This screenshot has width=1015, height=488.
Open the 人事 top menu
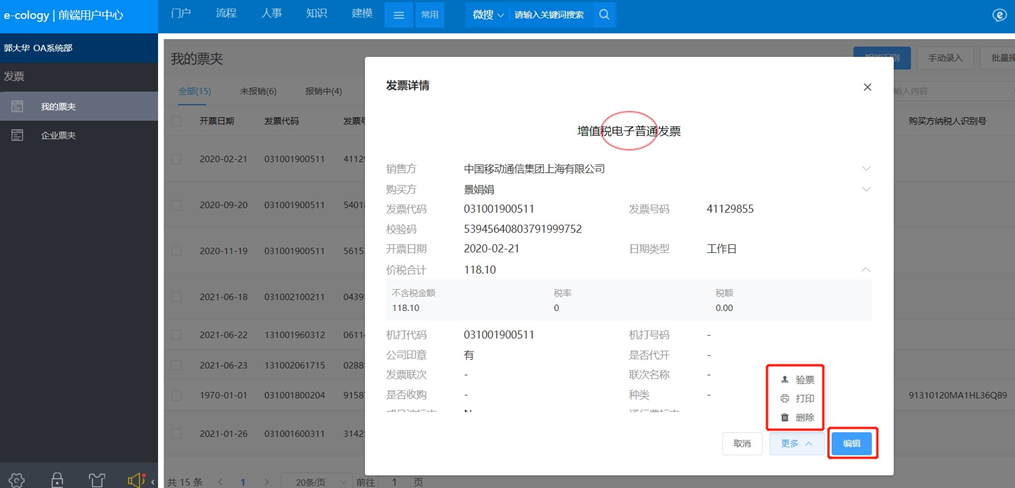pos(271,14)
